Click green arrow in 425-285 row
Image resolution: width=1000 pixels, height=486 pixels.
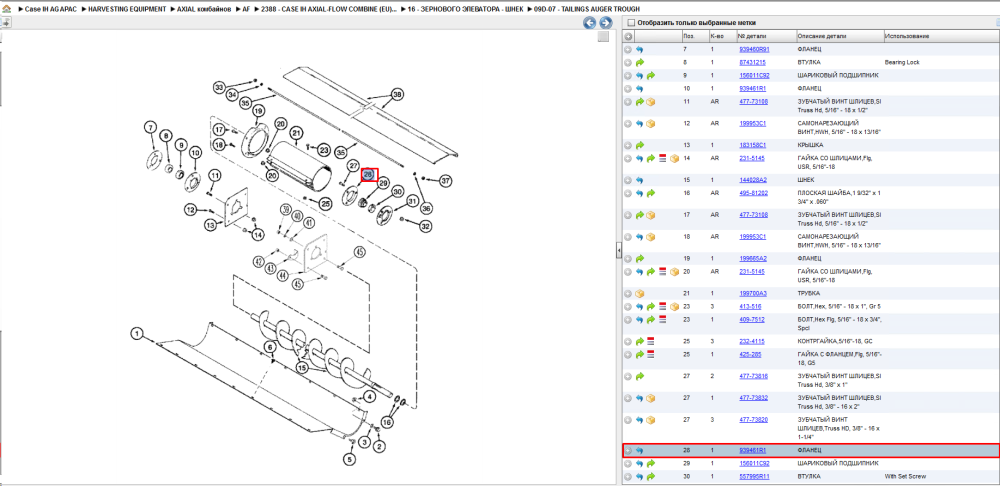tap(640, 354)
